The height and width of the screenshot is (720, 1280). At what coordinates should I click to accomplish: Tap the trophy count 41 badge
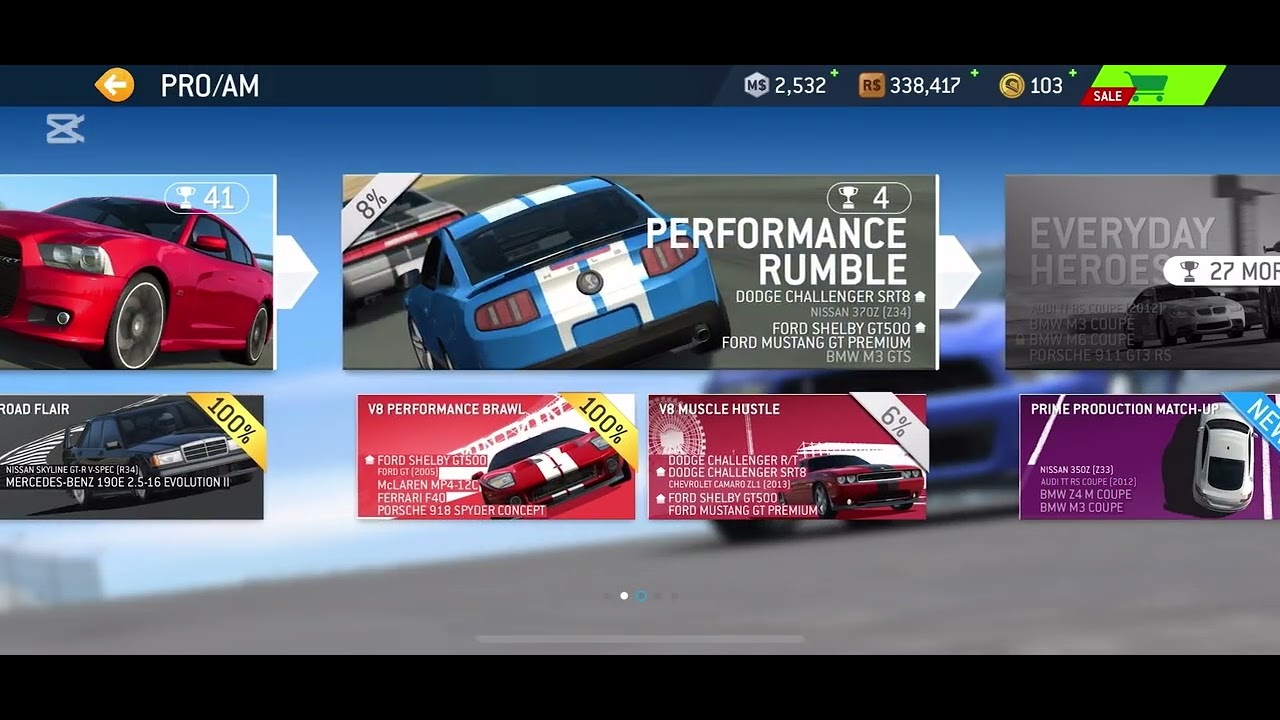click(x=205, y=198)
